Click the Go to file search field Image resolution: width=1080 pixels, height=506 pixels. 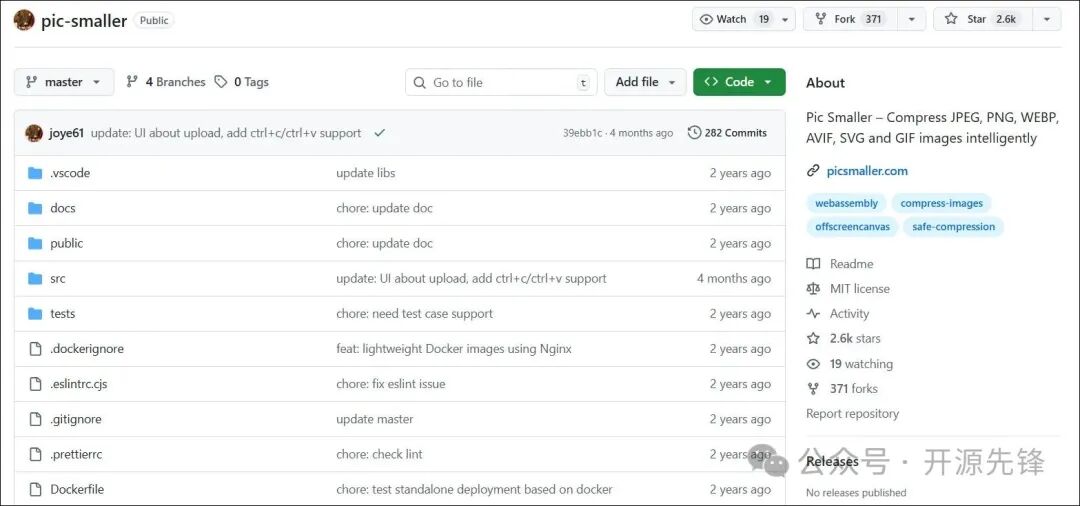click(x=500, y=82)
